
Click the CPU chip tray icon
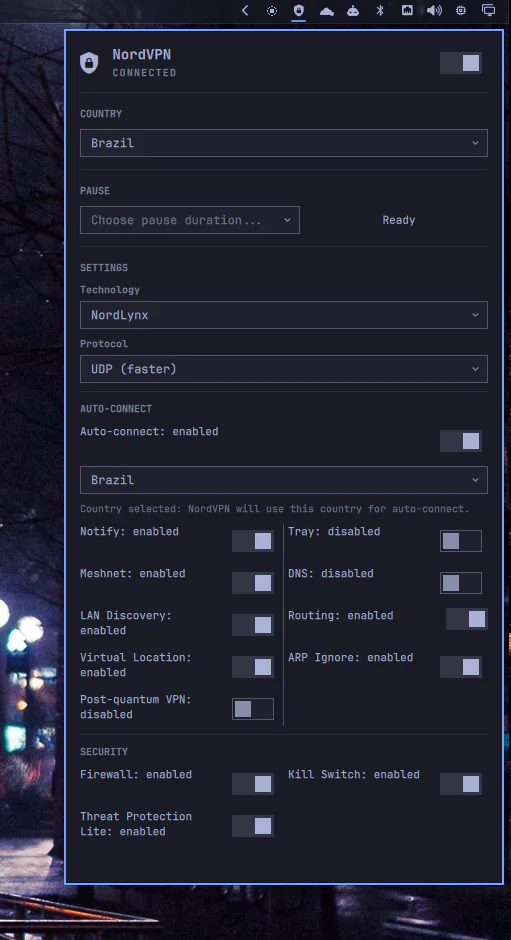[x=461, y=10]
